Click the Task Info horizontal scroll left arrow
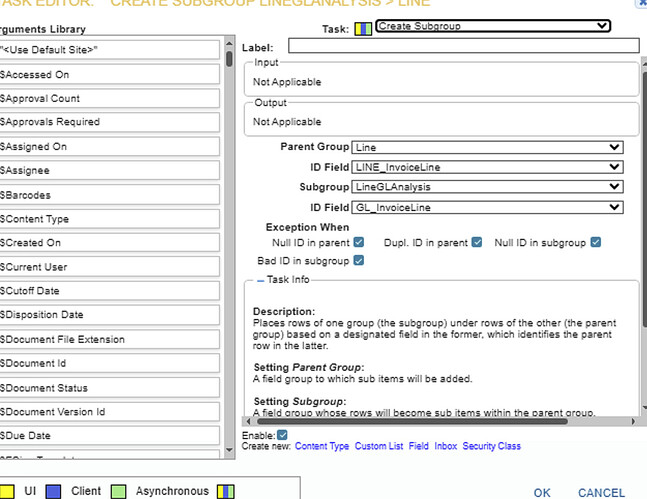The width and height of the screenshot is (647, 499). point(248,421)
